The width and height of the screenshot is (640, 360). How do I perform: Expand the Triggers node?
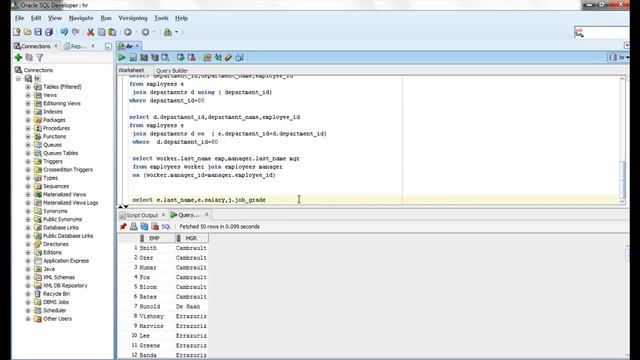pos(28,161)
